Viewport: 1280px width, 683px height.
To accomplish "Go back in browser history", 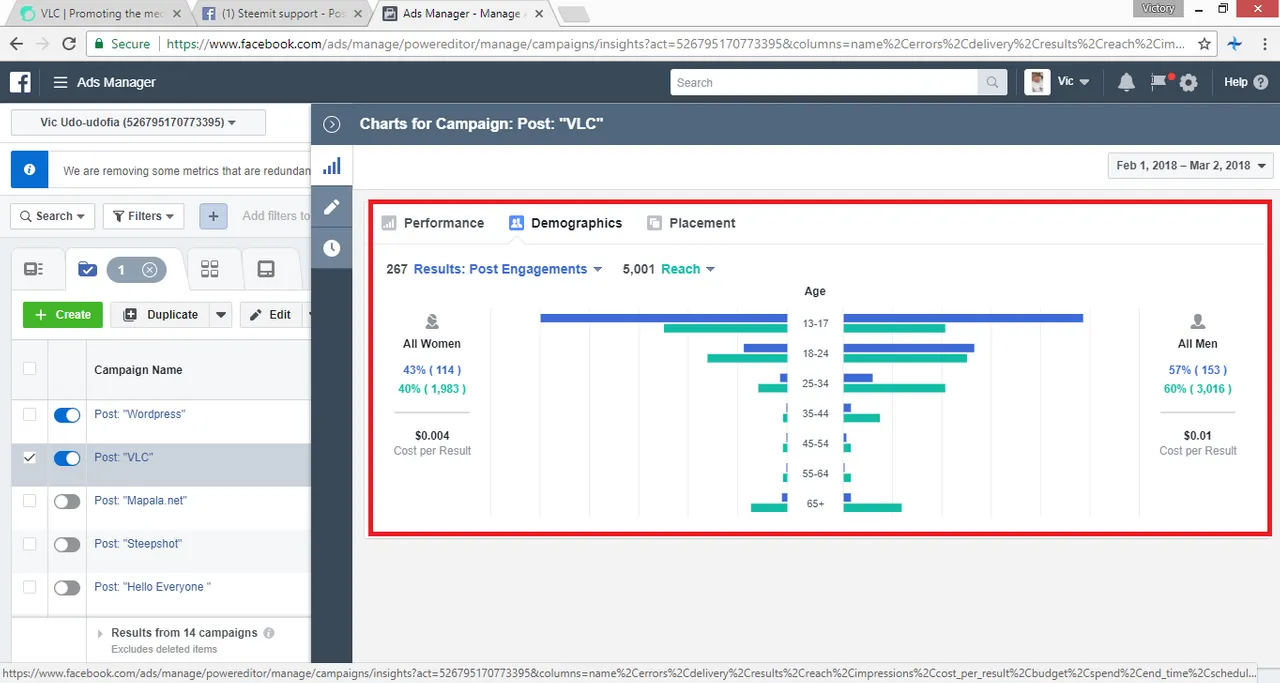I will pos(17,44).
